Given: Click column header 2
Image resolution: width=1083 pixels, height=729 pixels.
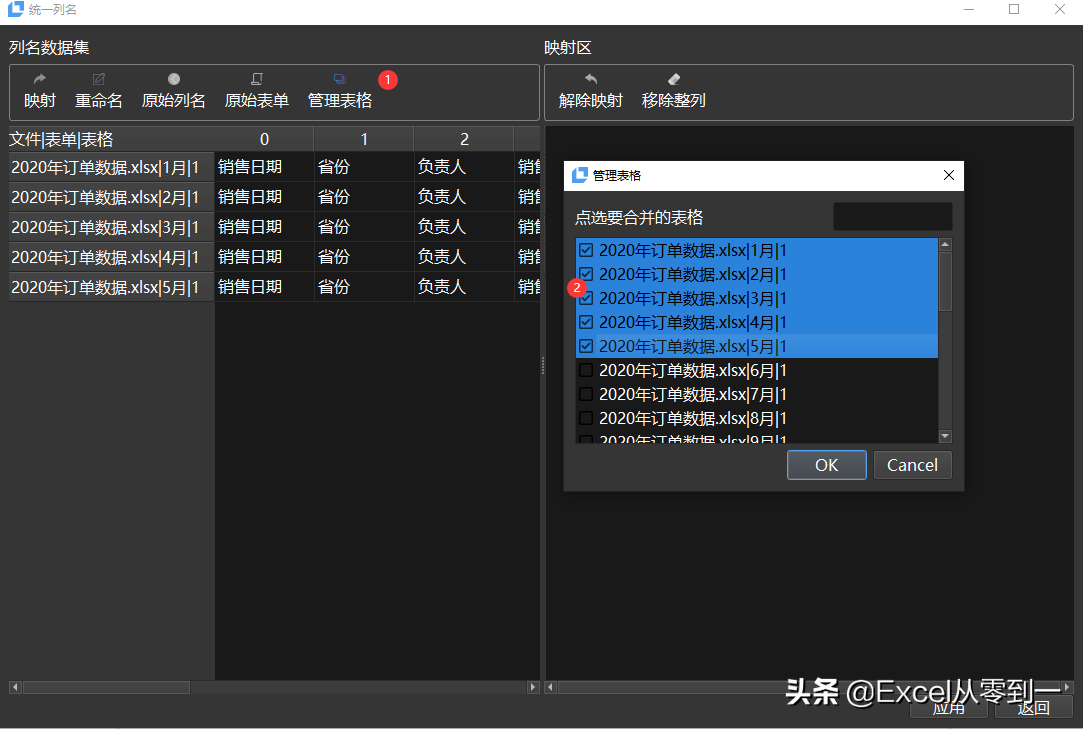Looking at the screenshot, I should 464,139.
